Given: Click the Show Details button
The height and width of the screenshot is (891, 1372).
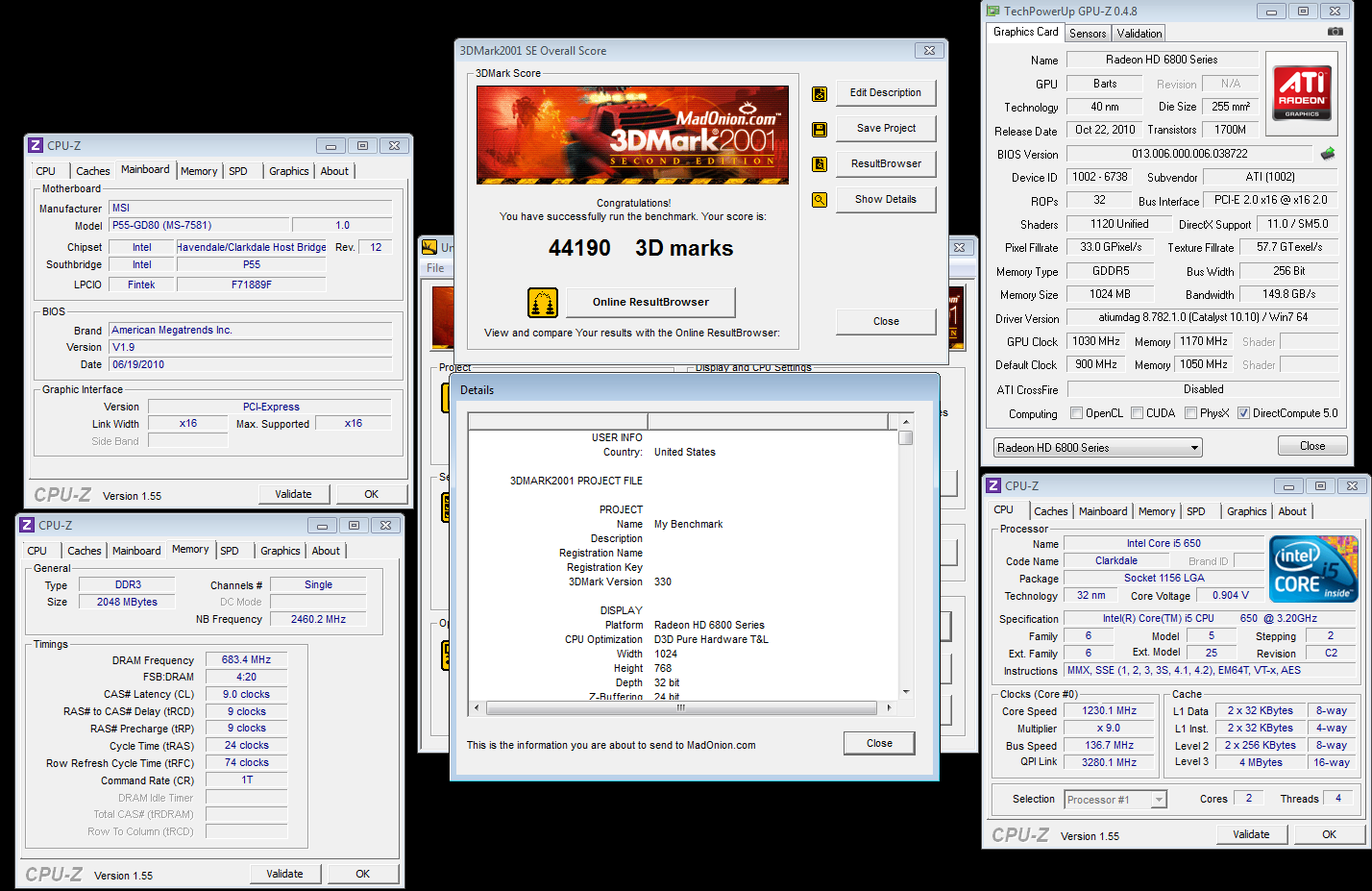Looking at the screenshot, I should [886, 200].
